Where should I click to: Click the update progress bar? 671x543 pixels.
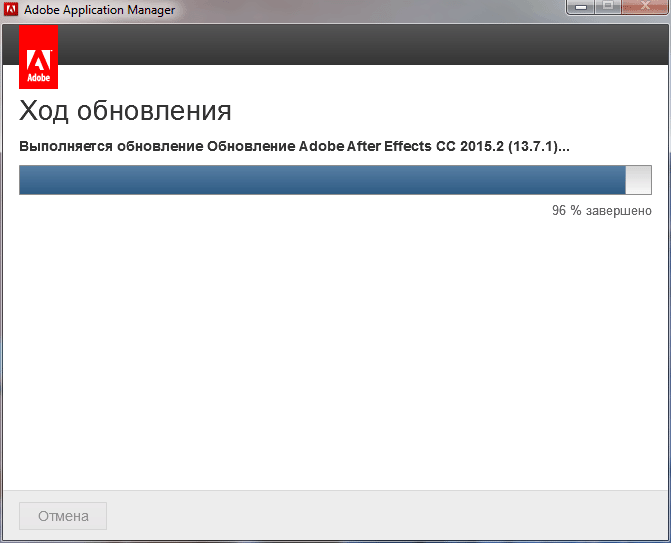click(335, 180)
